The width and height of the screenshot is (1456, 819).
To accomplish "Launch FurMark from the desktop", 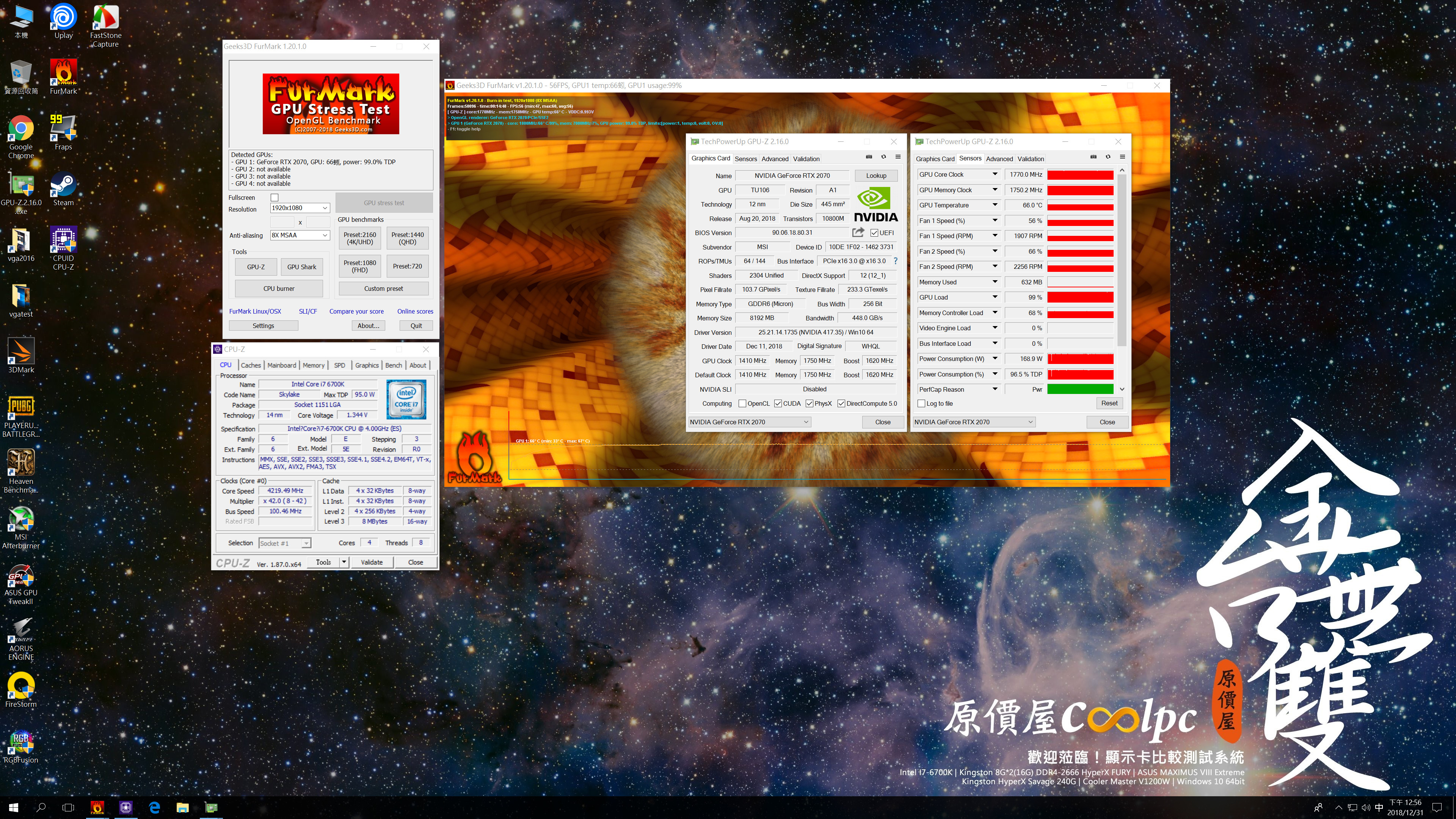I will tap(63, 77).
